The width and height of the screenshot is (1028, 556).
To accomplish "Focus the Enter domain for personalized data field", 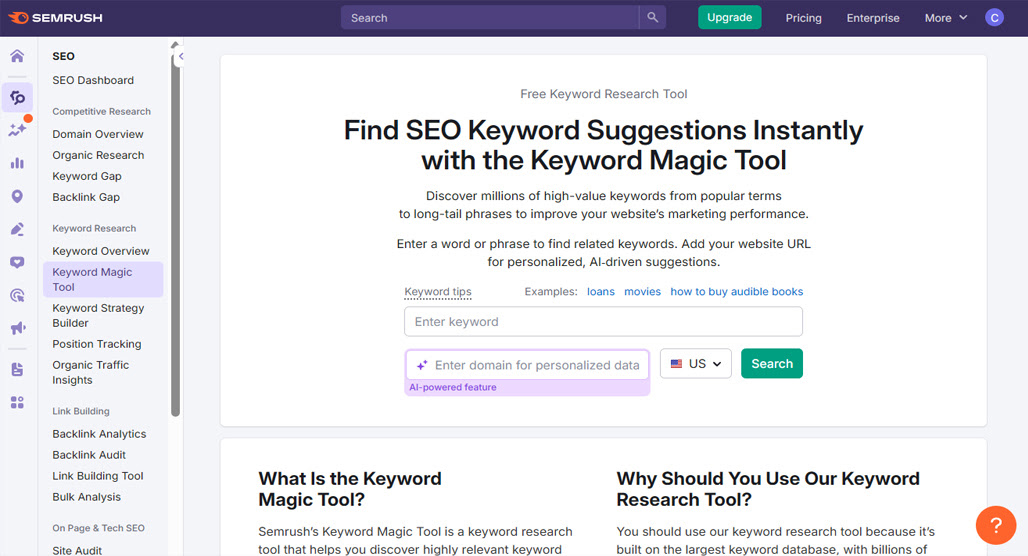I will (x=528, y=365).
